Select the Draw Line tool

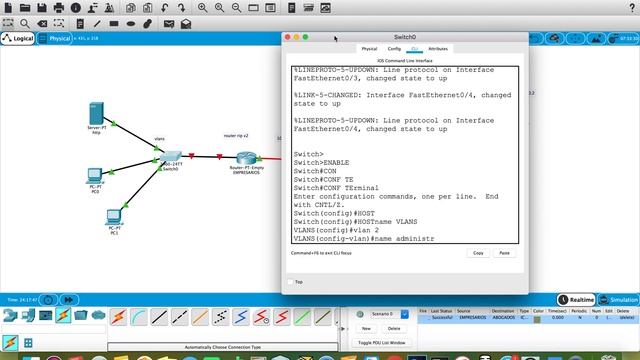(x=97, y=24)
